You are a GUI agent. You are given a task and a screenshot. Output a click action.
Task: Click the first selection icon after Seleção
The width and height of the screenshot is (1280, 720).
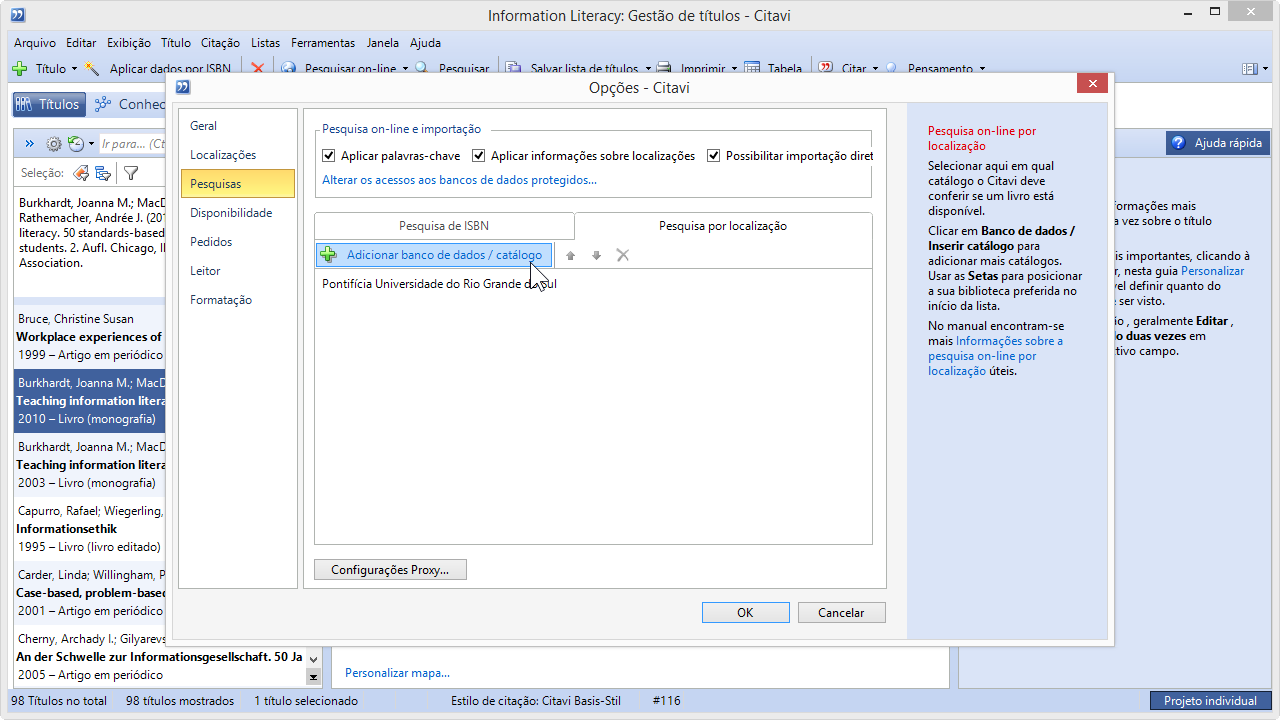81,173
